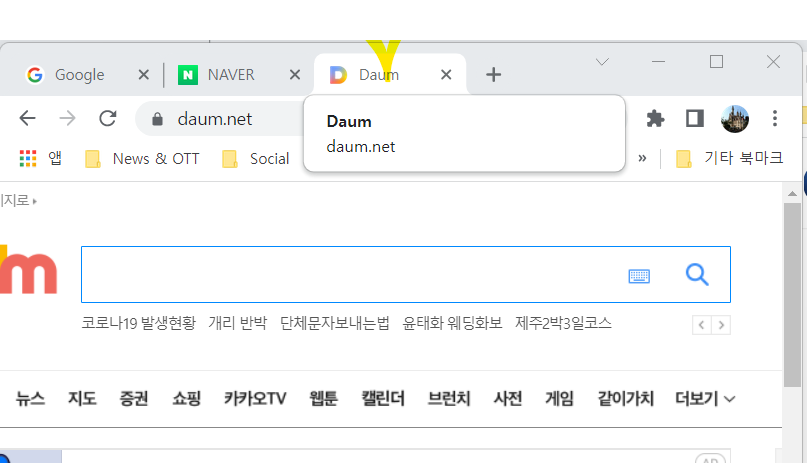Open the 쇼핑 menu item

click(186, 399)
